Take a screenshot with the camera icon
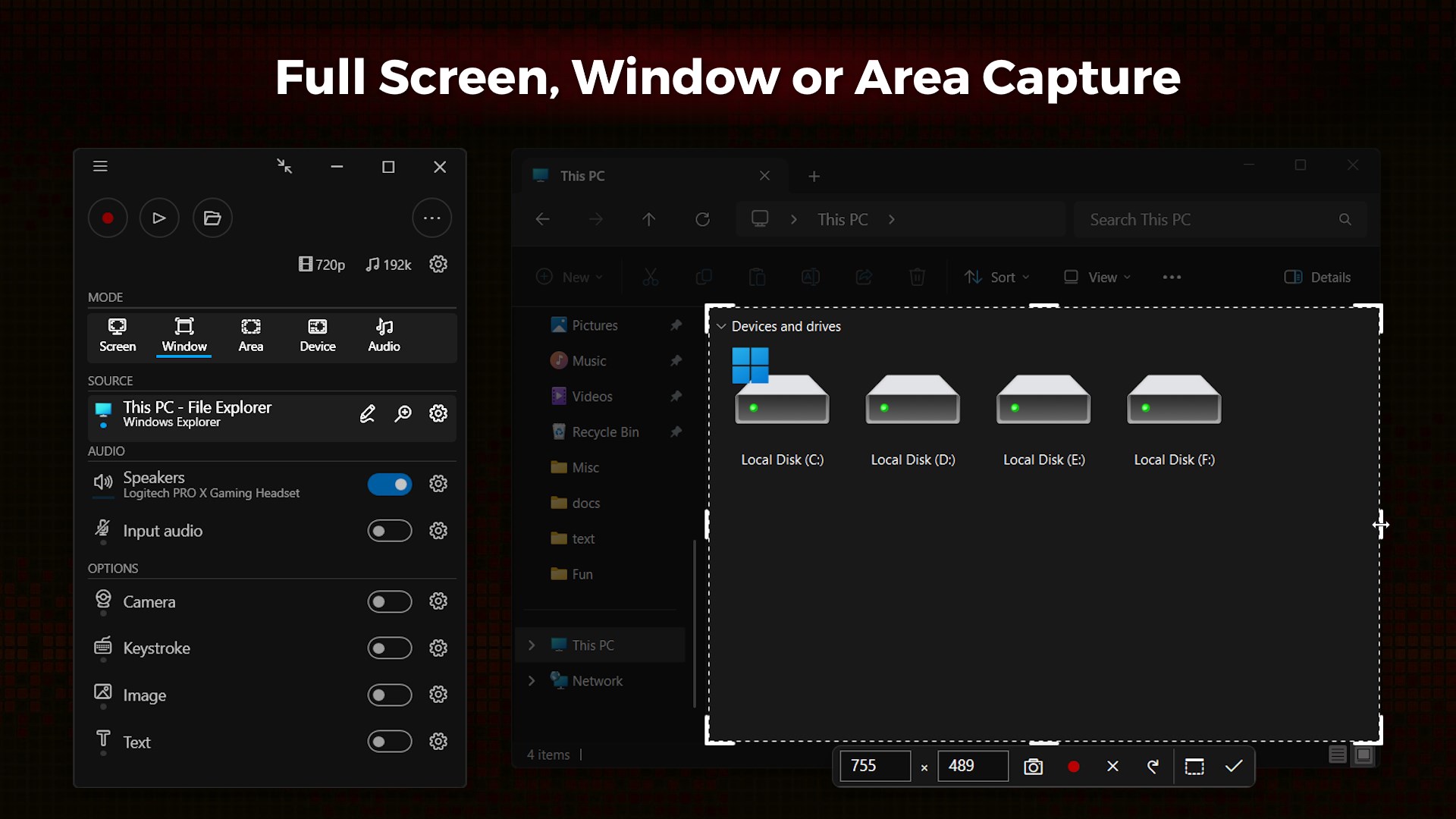Image resolution: width=1456 pixels, height=819 pixels. 1033,767
